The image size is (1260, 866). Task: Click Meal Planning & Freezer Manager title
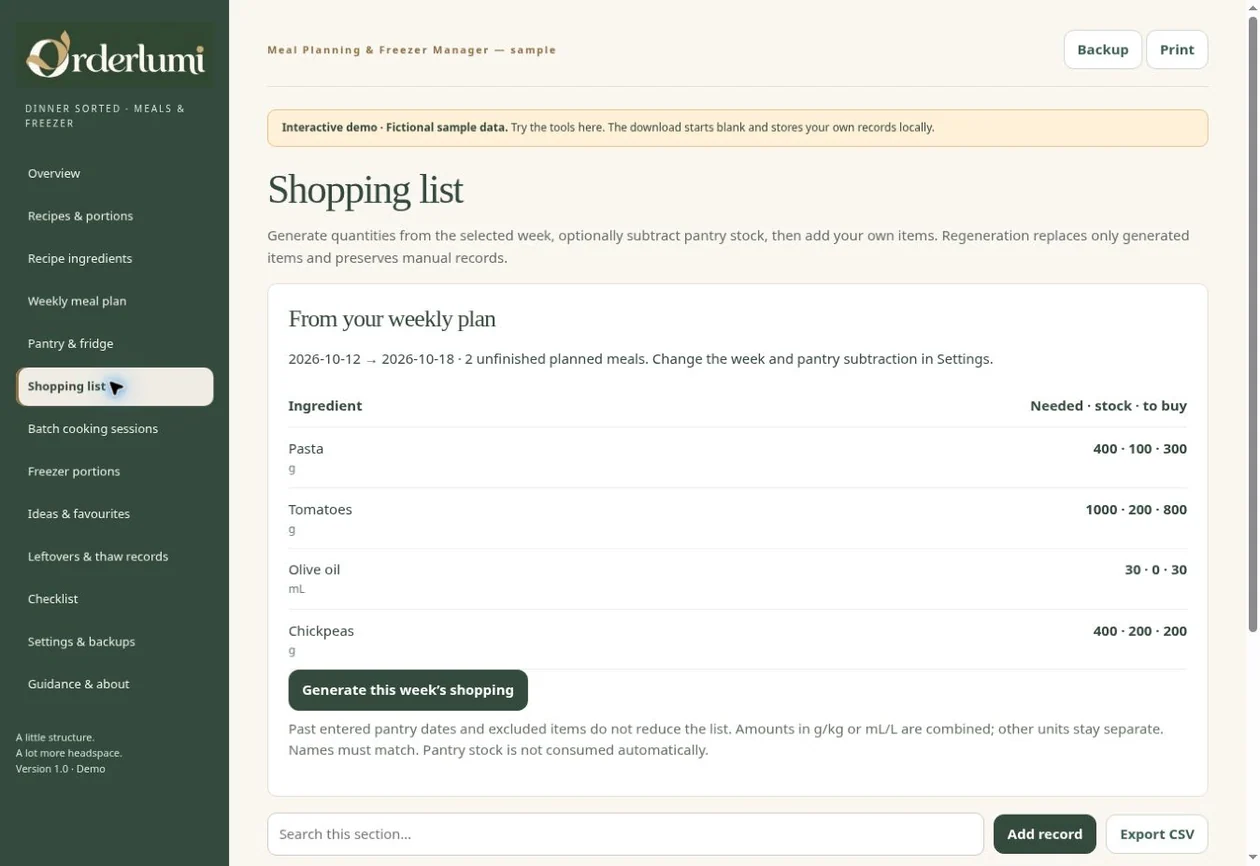click(411, 50)
